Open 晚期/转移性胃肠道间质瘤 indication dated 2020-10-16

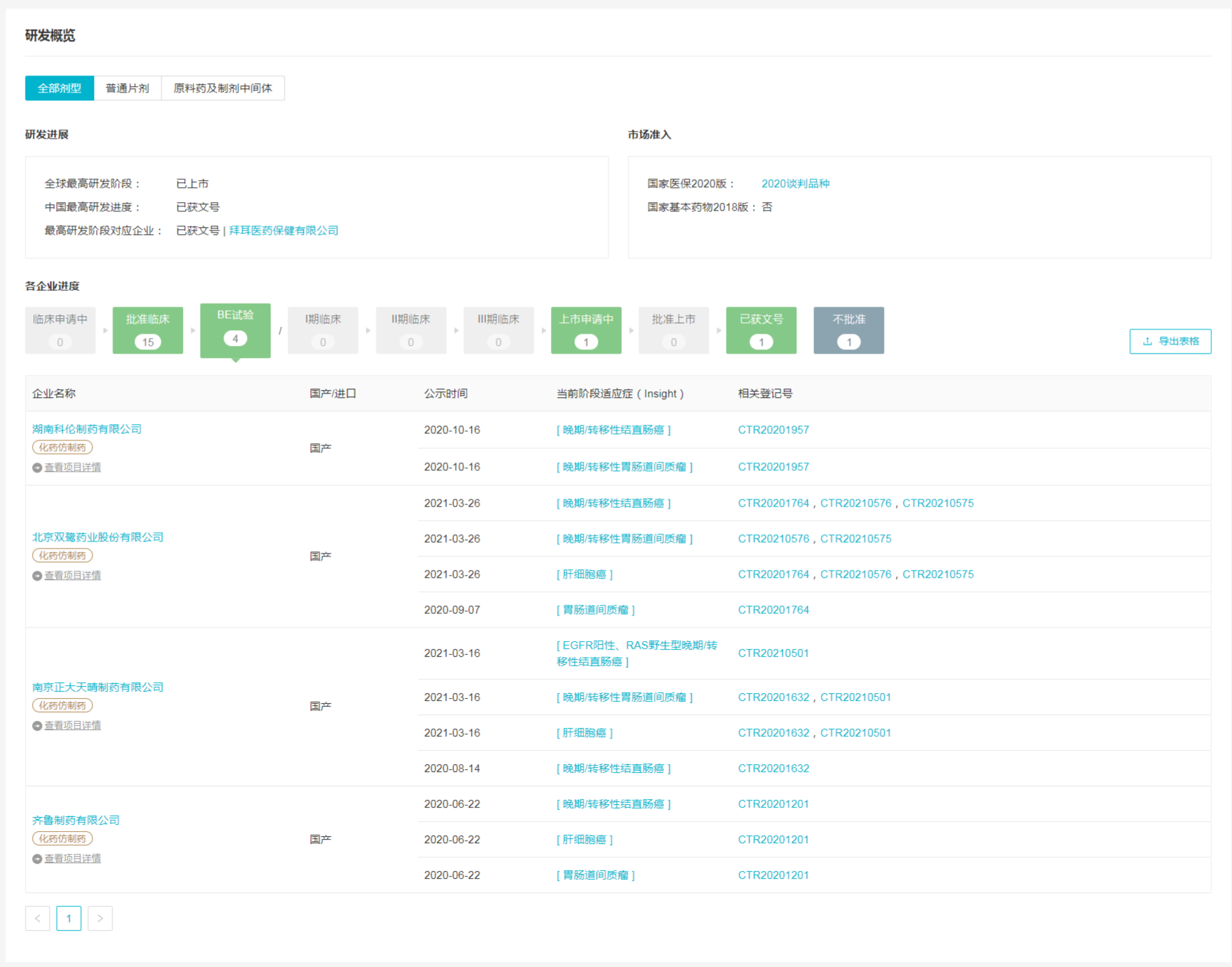click(x=624, y=467)
